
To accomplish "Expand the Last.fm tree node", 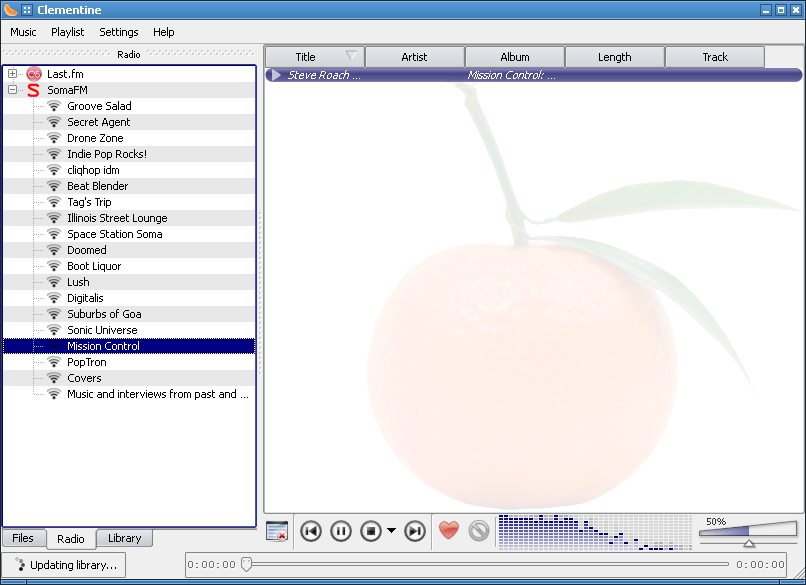I will click(12, 74).
